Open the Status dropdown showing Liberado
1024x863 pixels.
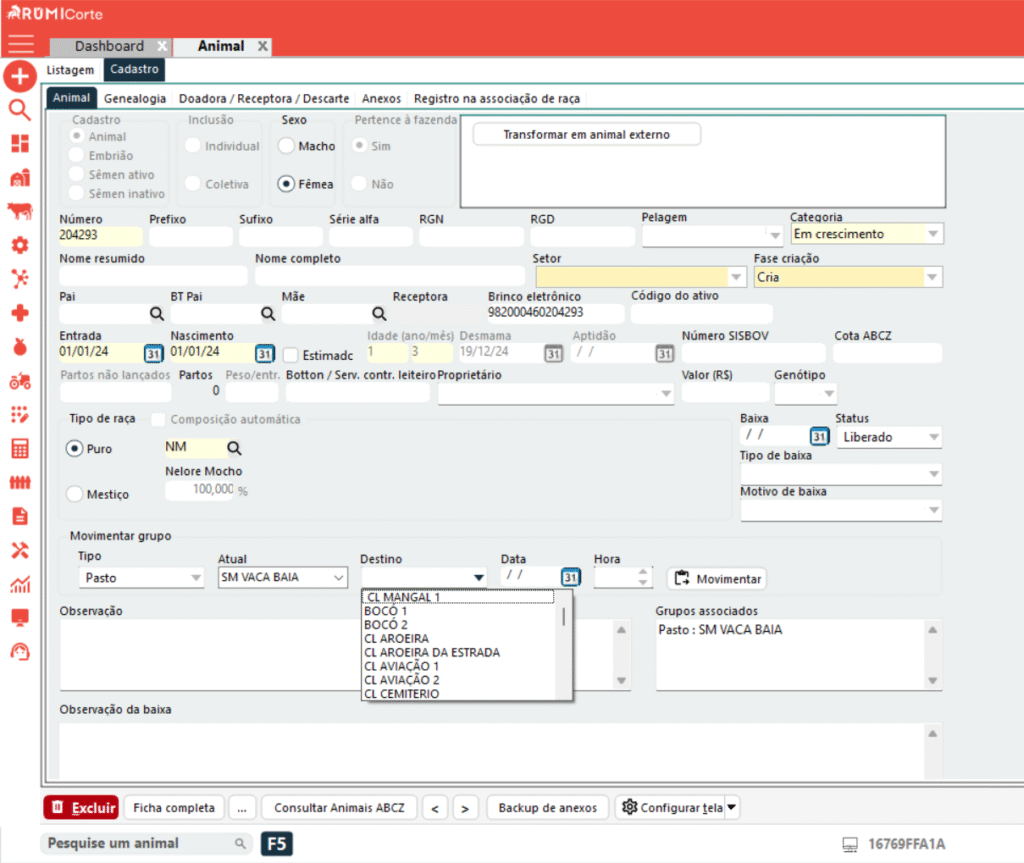coord(889,437)
